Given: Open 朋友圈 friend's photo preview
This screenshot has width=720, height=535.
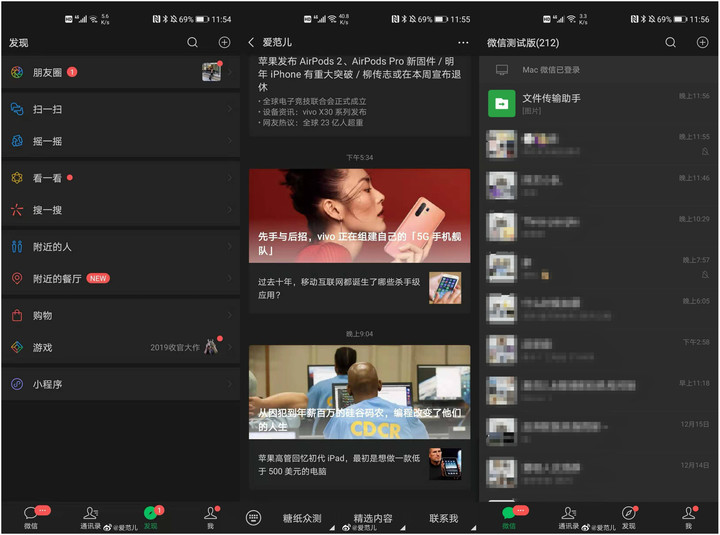Looking at the screenshot, I should point(211,72).
